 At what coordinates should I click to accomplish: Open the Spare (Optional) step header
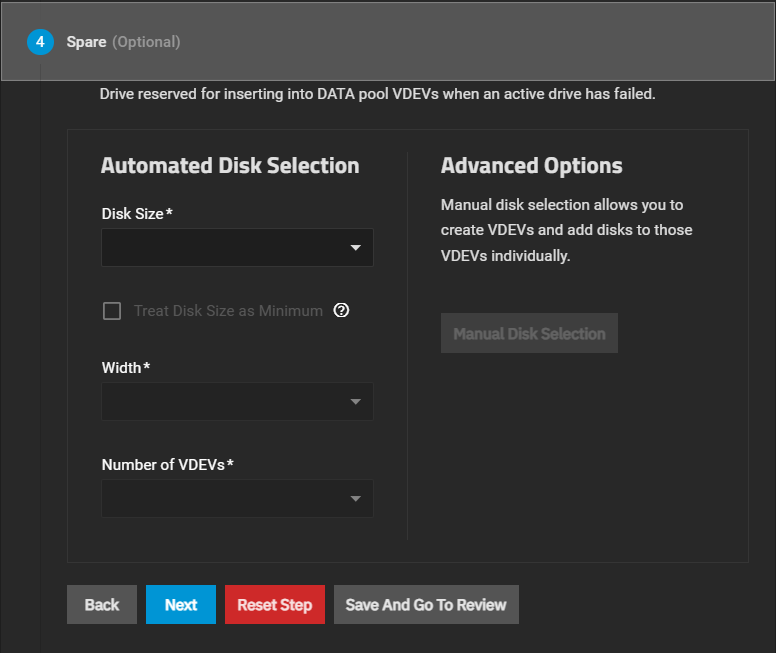(123, 42)
